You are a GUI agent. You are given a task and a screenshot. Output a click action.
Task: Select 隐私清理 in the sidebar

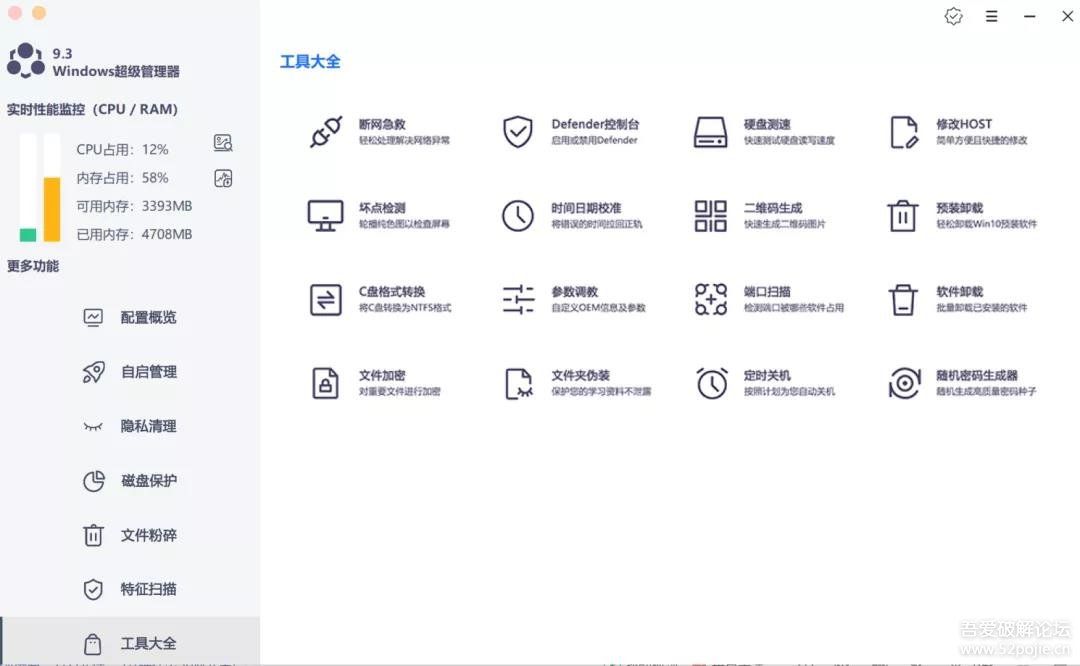tap(148, 426)
